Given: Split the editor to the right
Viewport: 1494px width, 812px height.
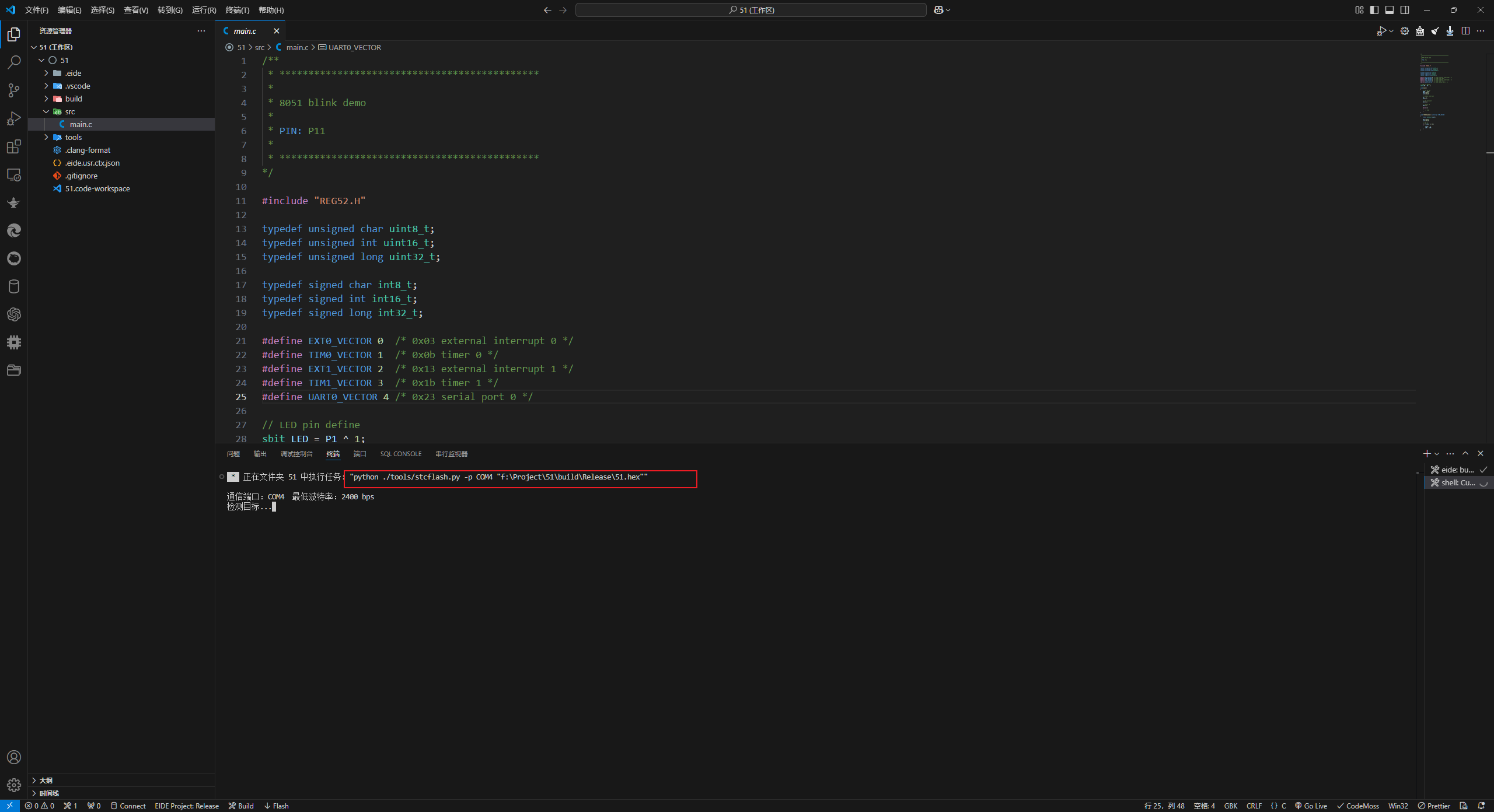Looking at the screenshot, I should coord(1465,31).
